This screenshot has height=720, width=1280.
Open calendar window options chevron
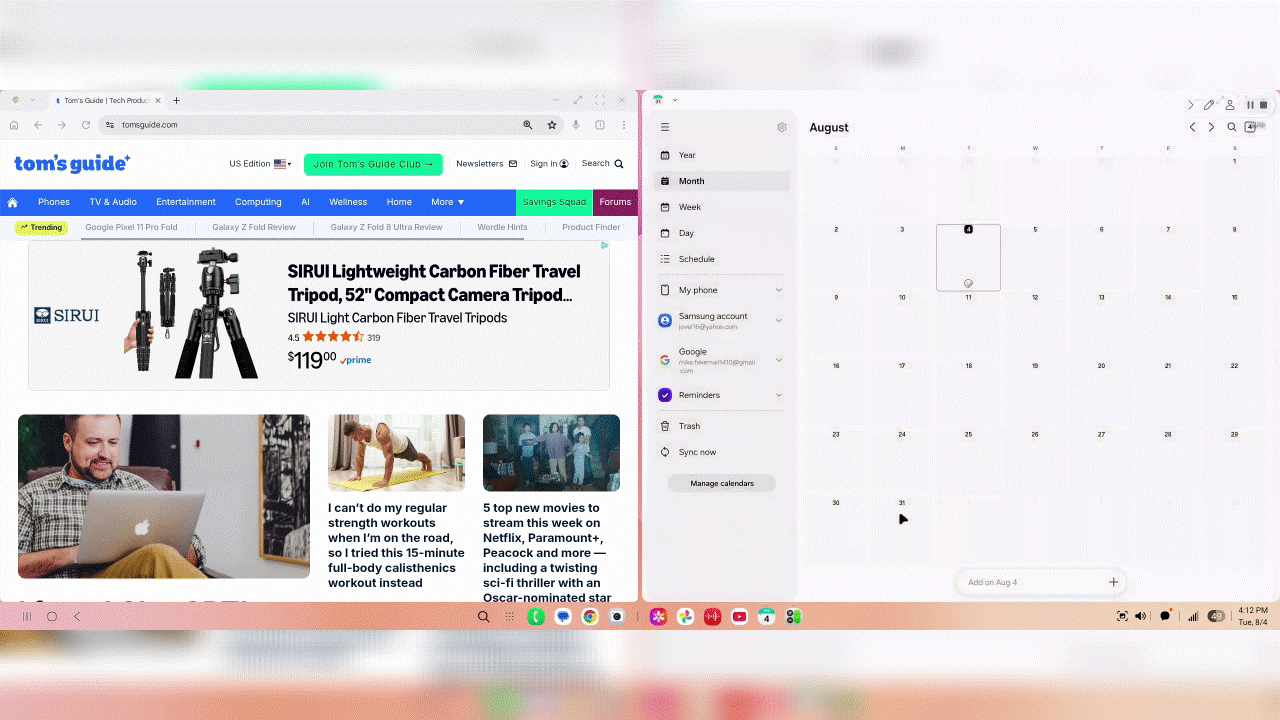pyautogui.click(x=675, y=100)
